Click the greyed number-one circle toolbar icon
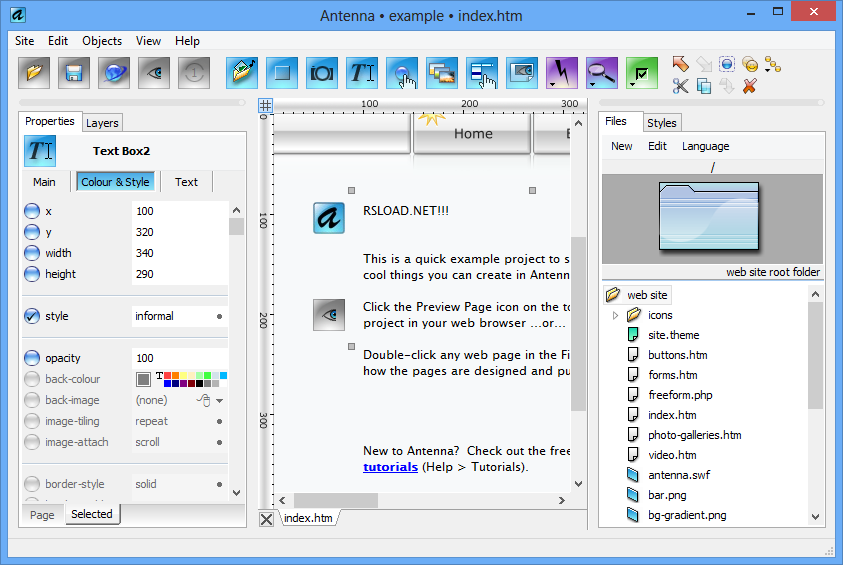The image size is (843, 565). click(194, 73)
